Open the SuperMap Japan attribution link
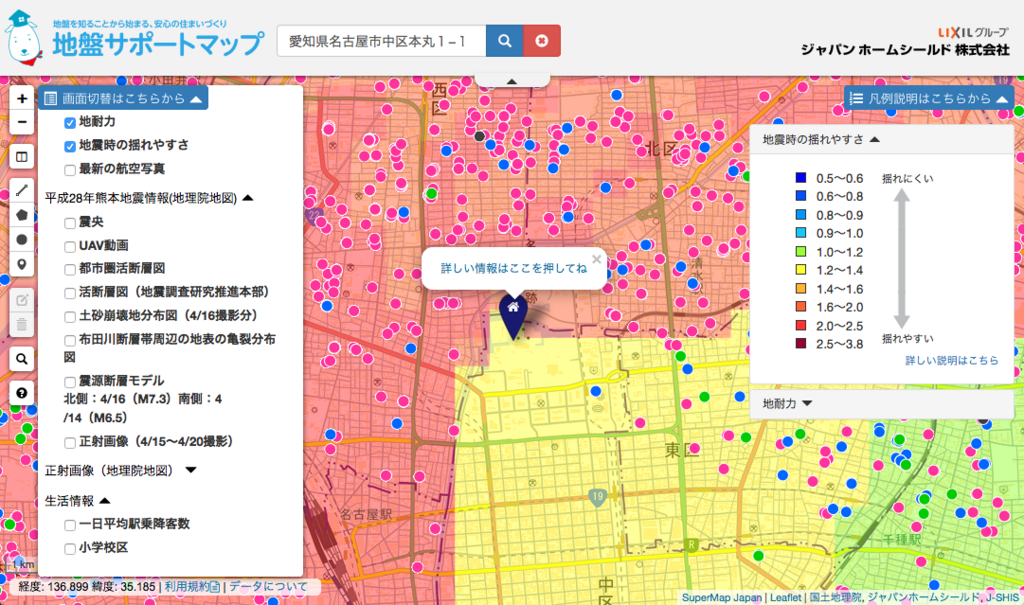This screenshot has height=605, width=1024. [x=722, y=597]
